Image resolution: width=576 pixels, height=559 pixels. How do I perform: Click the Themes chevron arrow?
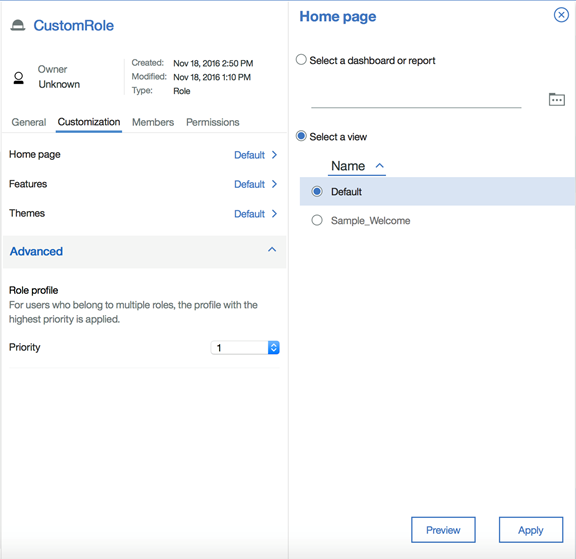[274, 213]
